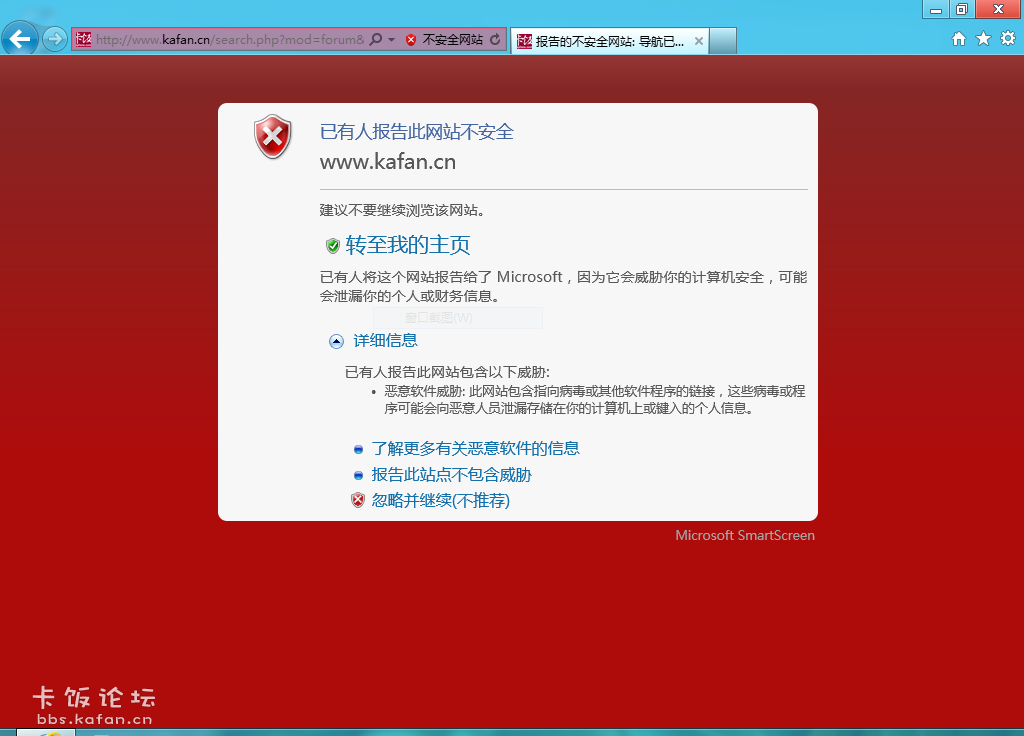1024x736 pixels.
Task: Restore down the browser window
Action: [961, 9]
